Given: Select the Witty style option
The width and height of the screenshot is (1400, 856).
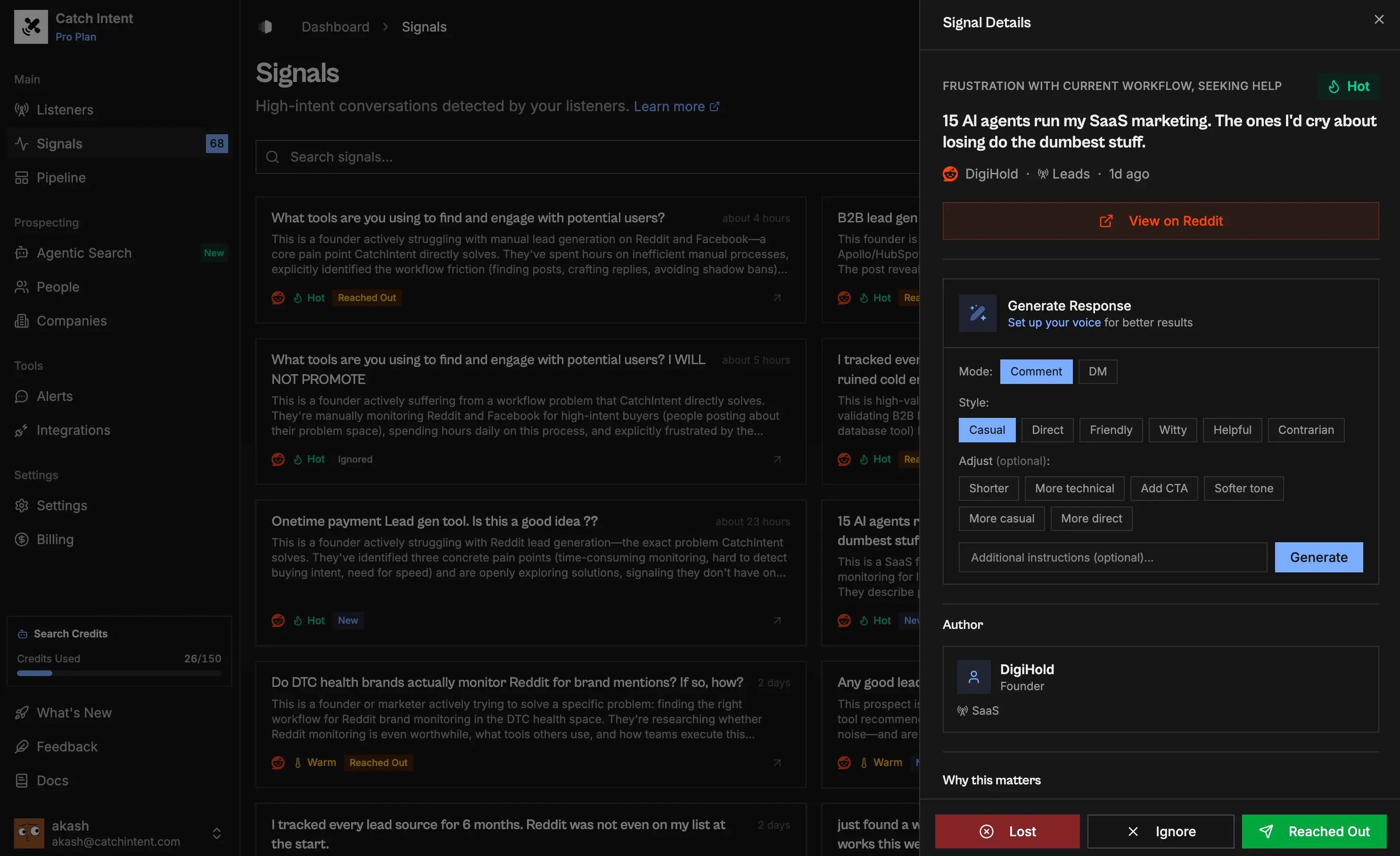Looking at the screenshot, I should [1172, 430].
